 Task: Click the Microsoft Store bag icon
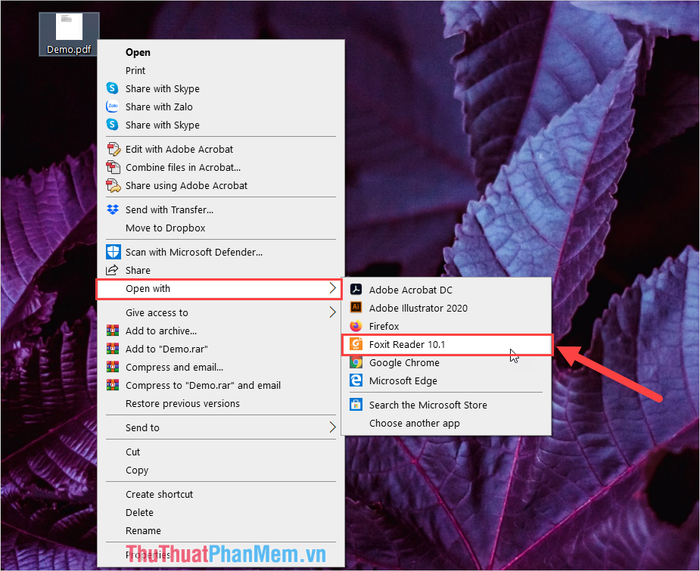click(x=356, y=404)
